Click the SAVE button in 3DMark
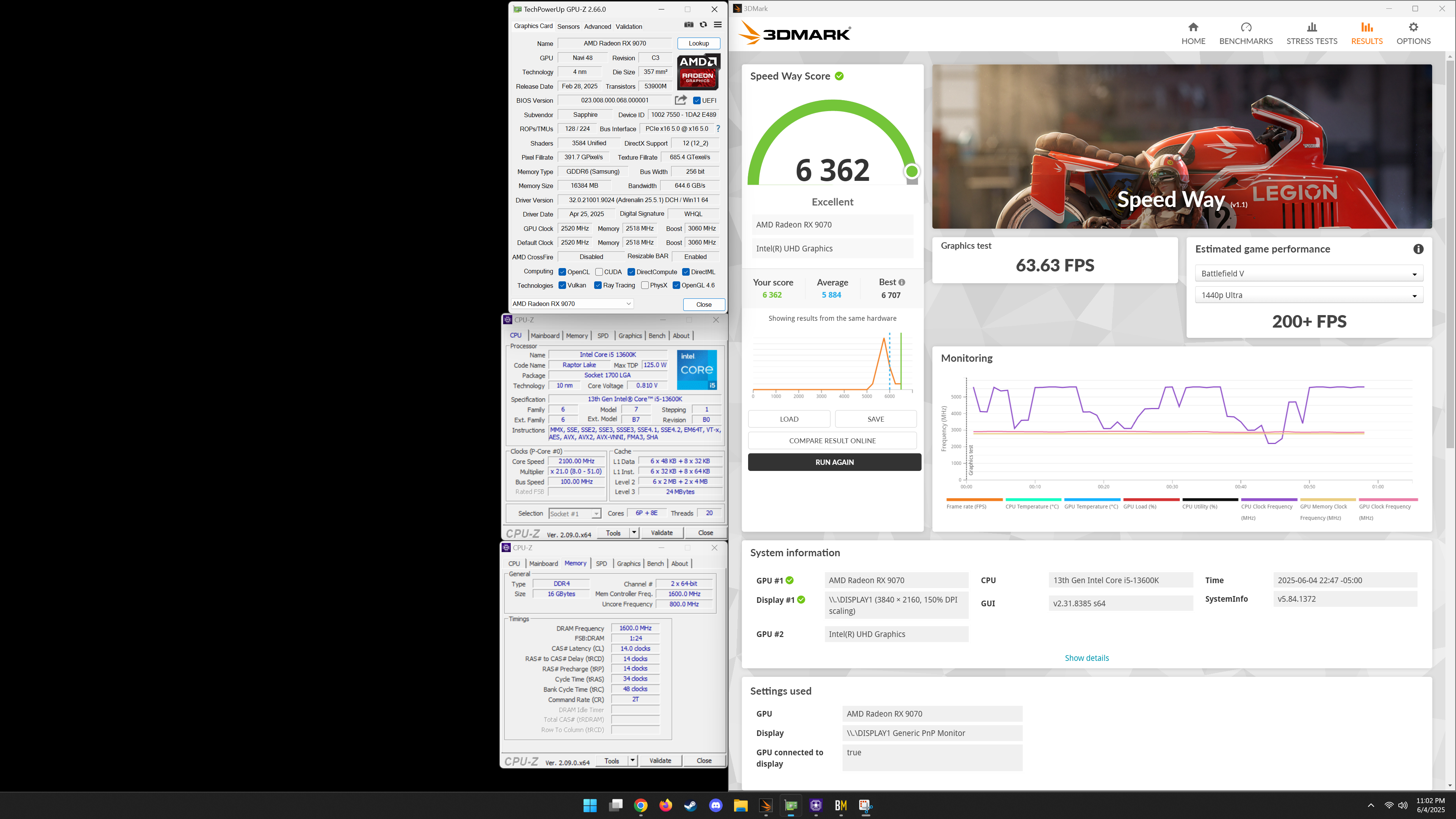This screenshot has height=819, width=1456. coord(875,419)
